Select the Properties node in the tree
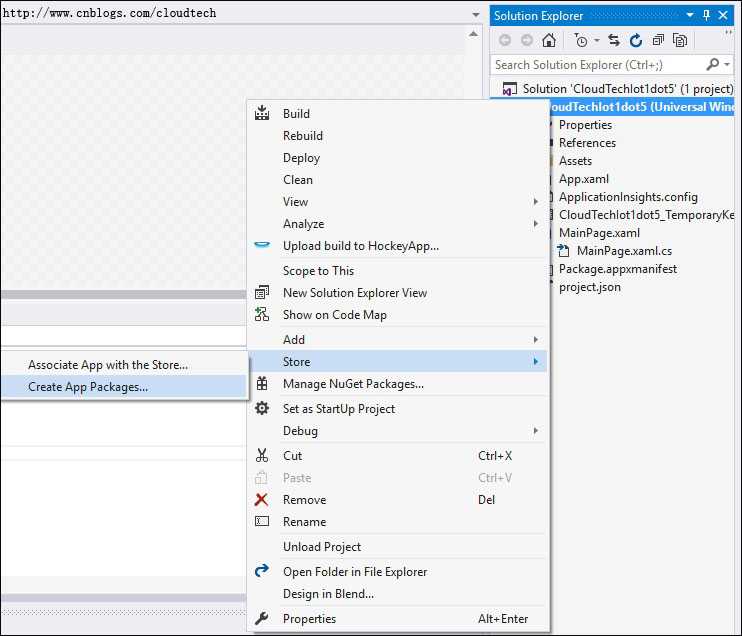Image resolution: width=742 pixels, height=636 pixels. click(x=585, y=125)
